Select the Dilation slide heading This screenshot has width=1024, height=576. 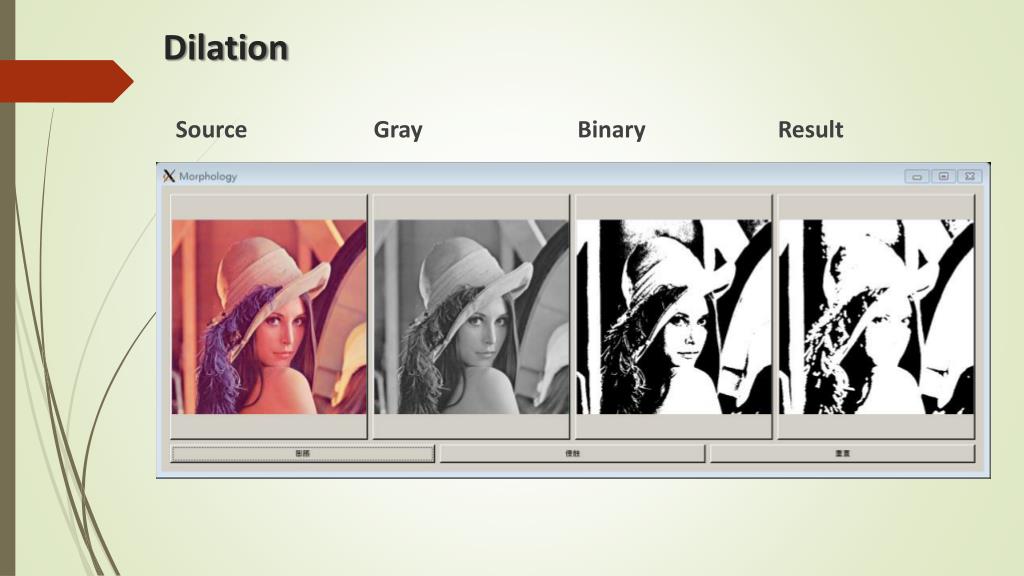pos(226,48)
